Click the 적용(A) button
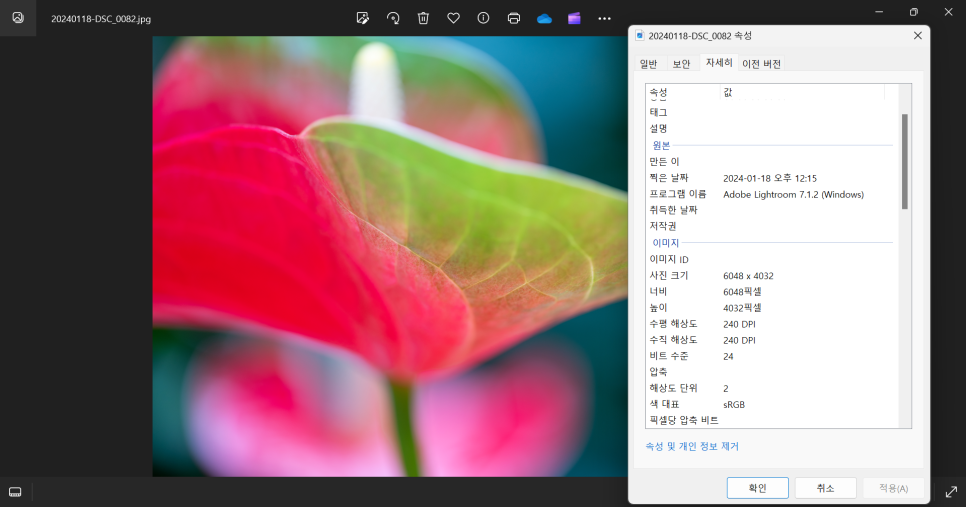Screen dimensions: 966x507 point(893,488)
